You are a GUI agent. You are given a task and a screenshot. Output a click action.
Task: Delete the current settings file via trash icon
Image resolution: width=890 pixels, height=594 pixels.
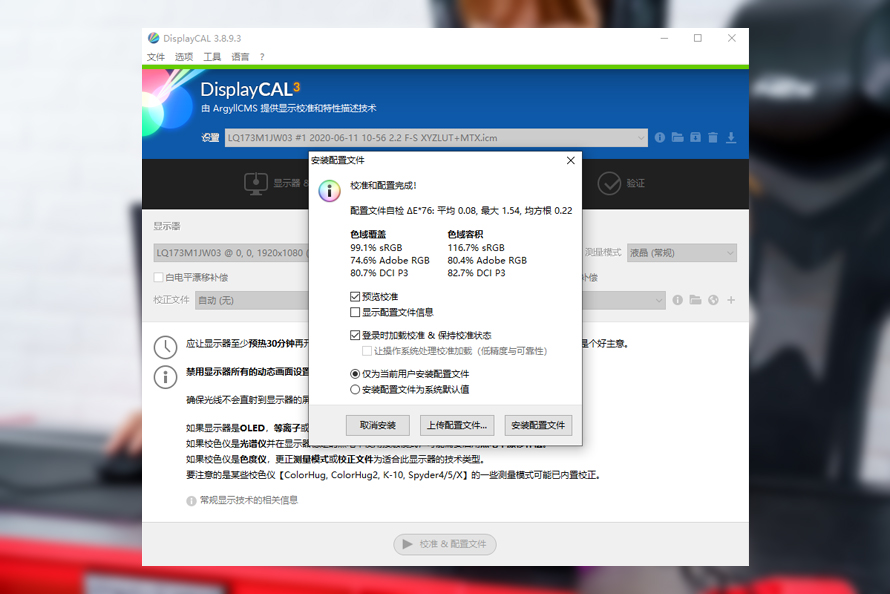(x=713, y=137)
